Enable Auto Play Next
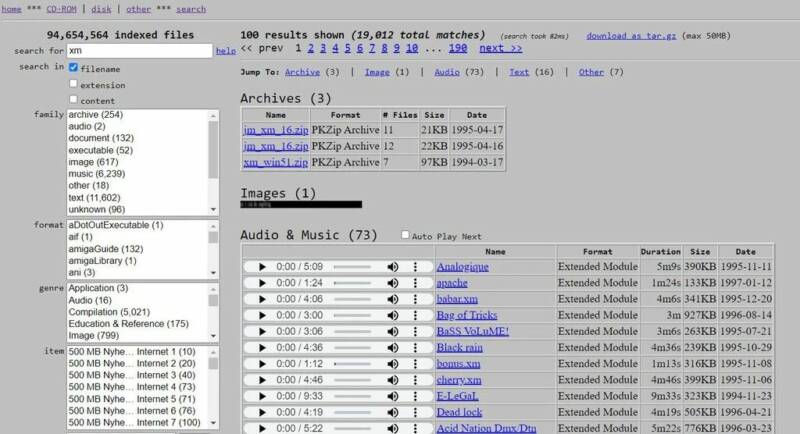The height and width of the screenshot is (434, 800). coord(405,235)
